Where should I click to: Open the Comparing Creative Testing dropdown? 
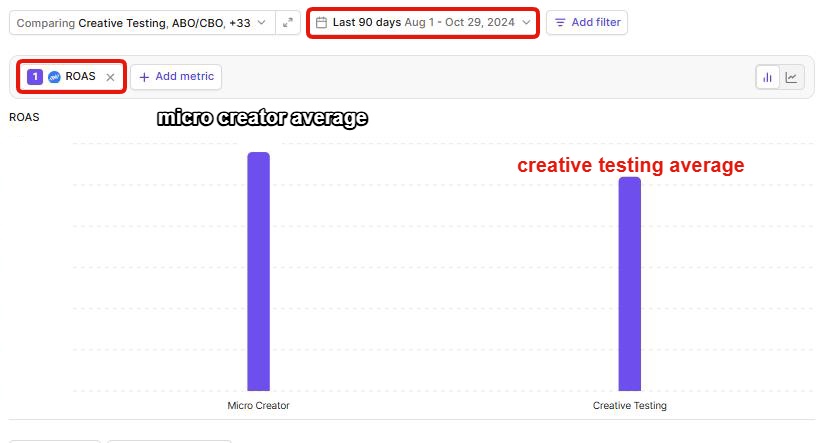142,23
